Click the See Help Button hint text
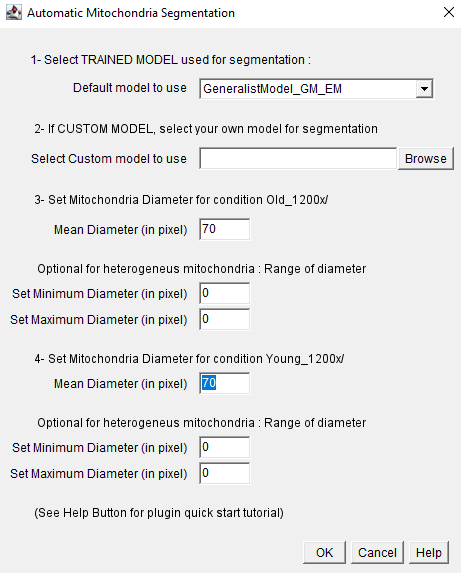461x573 pixels. 159,513
